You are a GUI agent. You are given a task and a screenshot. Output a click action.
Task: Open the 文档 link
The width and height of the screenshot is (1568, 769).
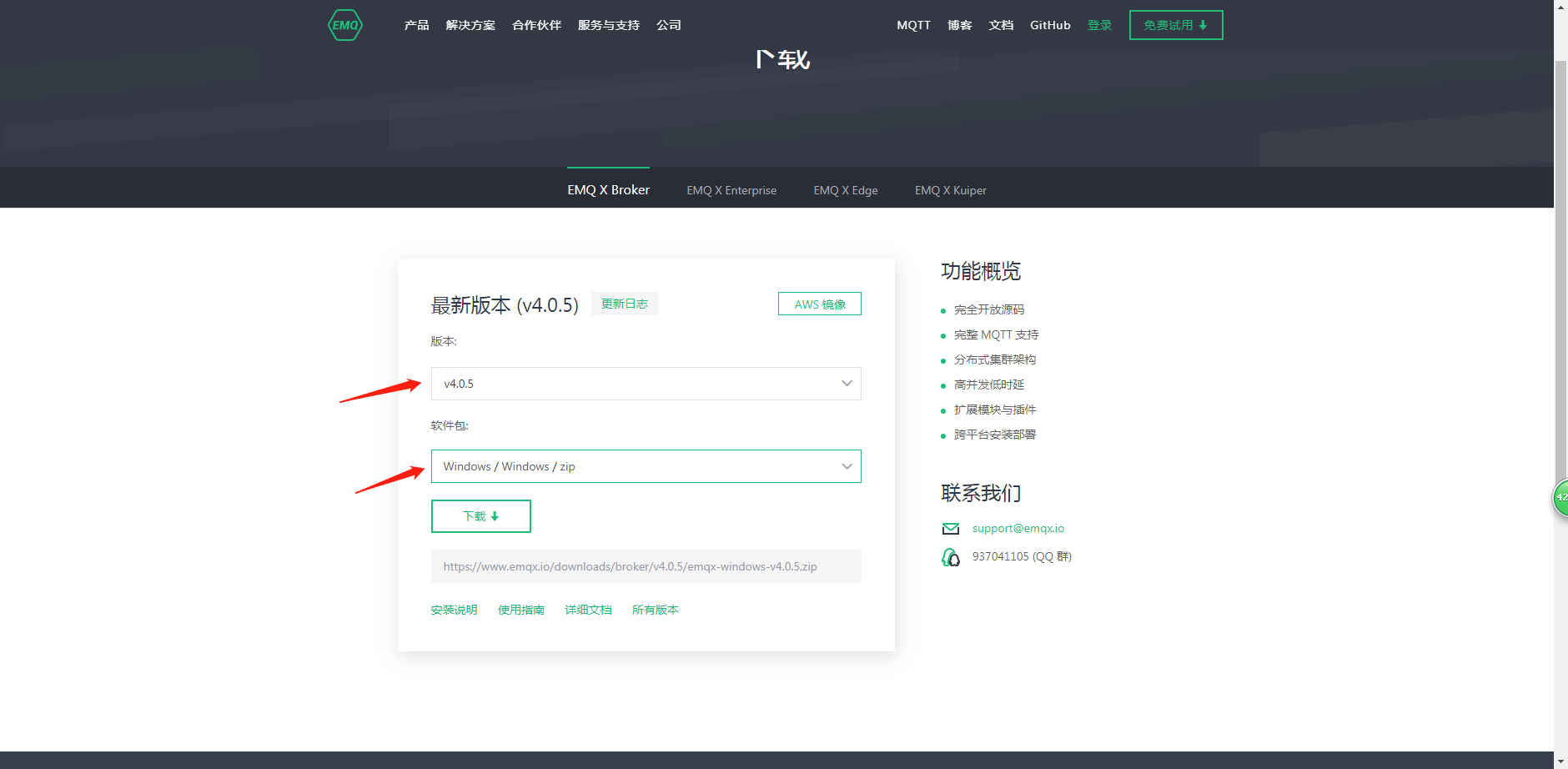(1001, 25)
